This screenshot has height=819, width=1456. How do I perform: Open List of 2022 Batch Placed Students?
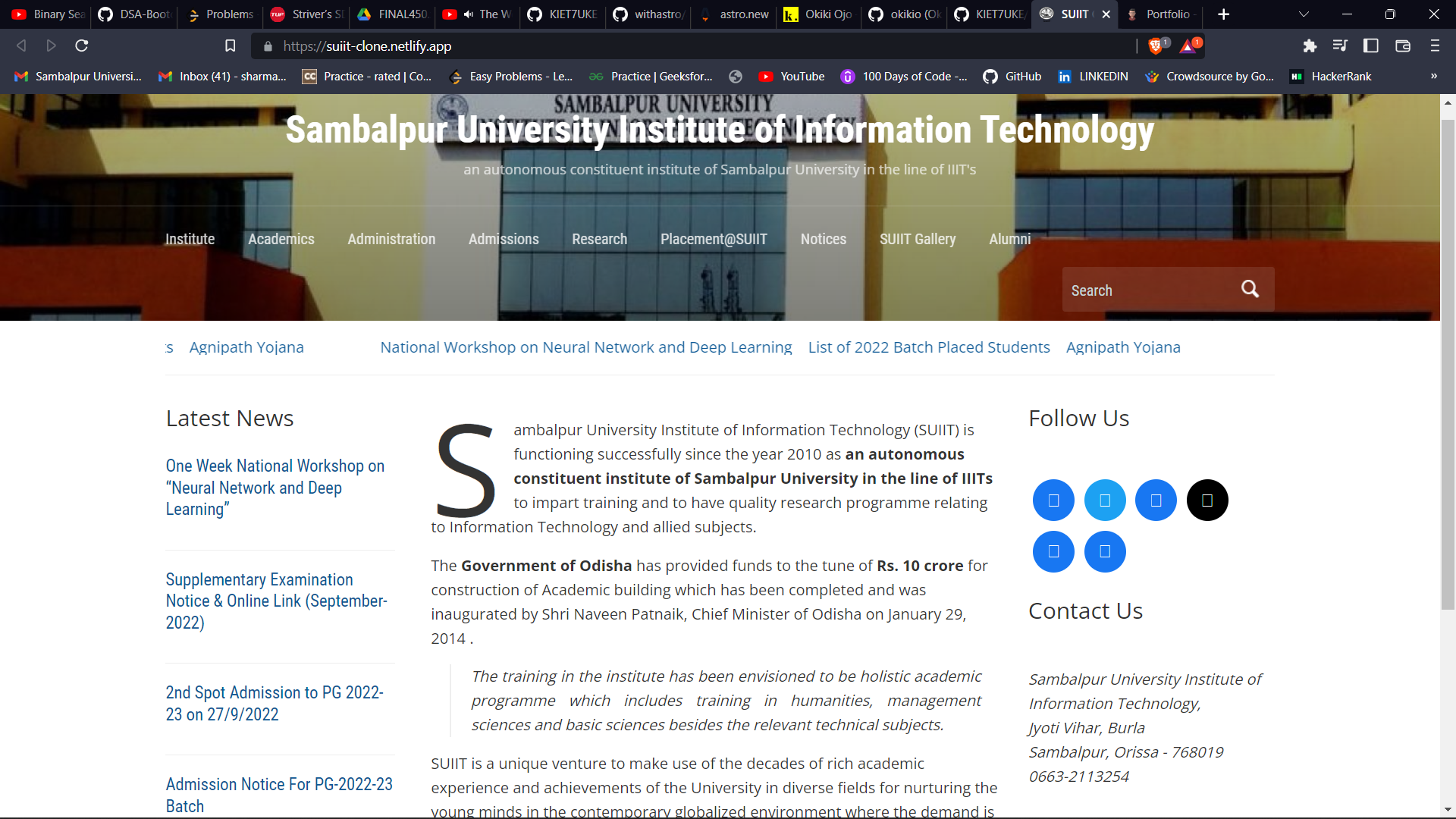click(x=929, y=347)
